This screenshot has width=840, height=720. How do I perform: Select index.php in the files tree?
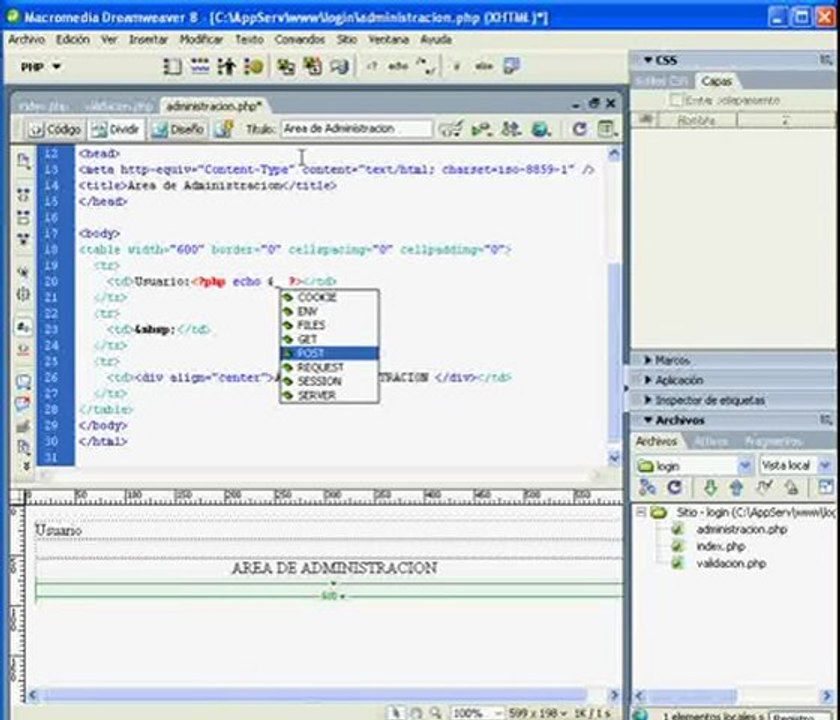(x=720, y=546)
